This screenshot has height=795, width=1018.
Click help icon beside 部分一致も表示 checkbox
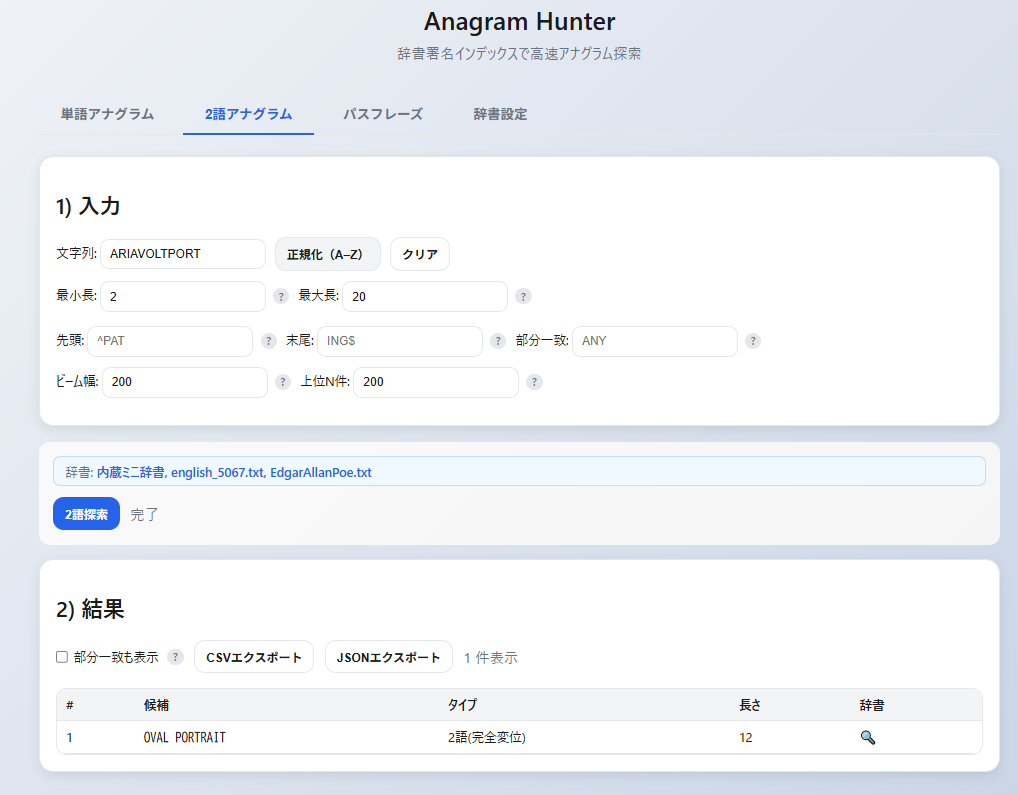click(176, 657)
